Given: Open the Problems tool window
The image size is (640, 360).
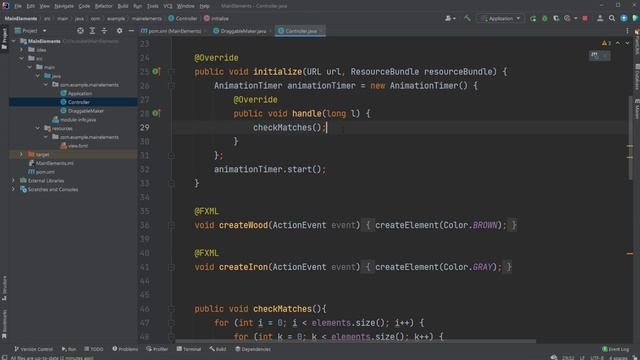Looking at the screenshot, I should coord(125,349).
